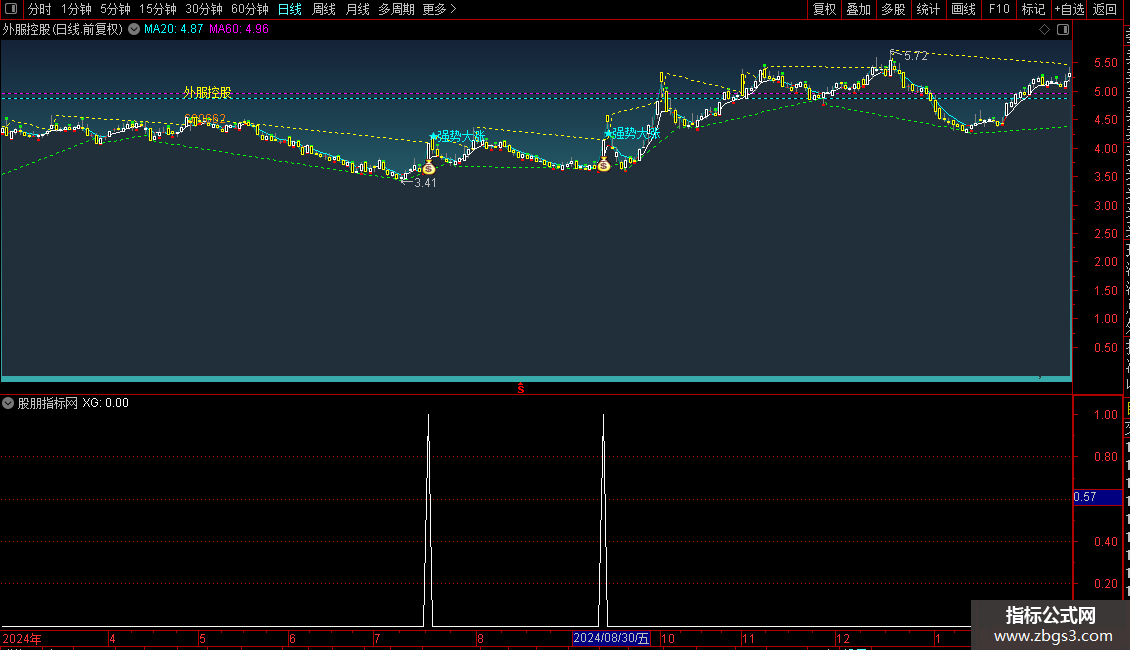Click the second money bag signal marker
1130x650 pixels.
point(604,164)
